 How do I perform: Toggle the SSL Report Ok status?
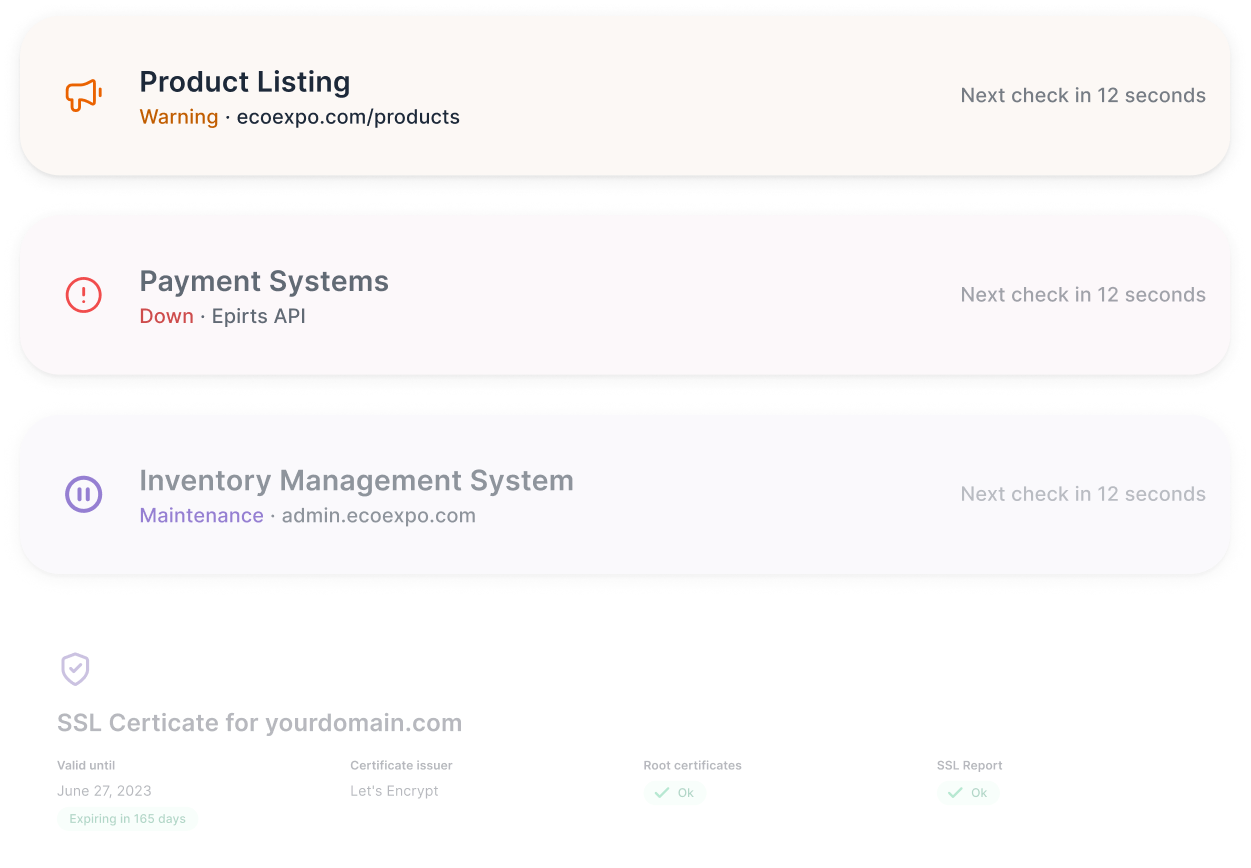click(968, 792)
